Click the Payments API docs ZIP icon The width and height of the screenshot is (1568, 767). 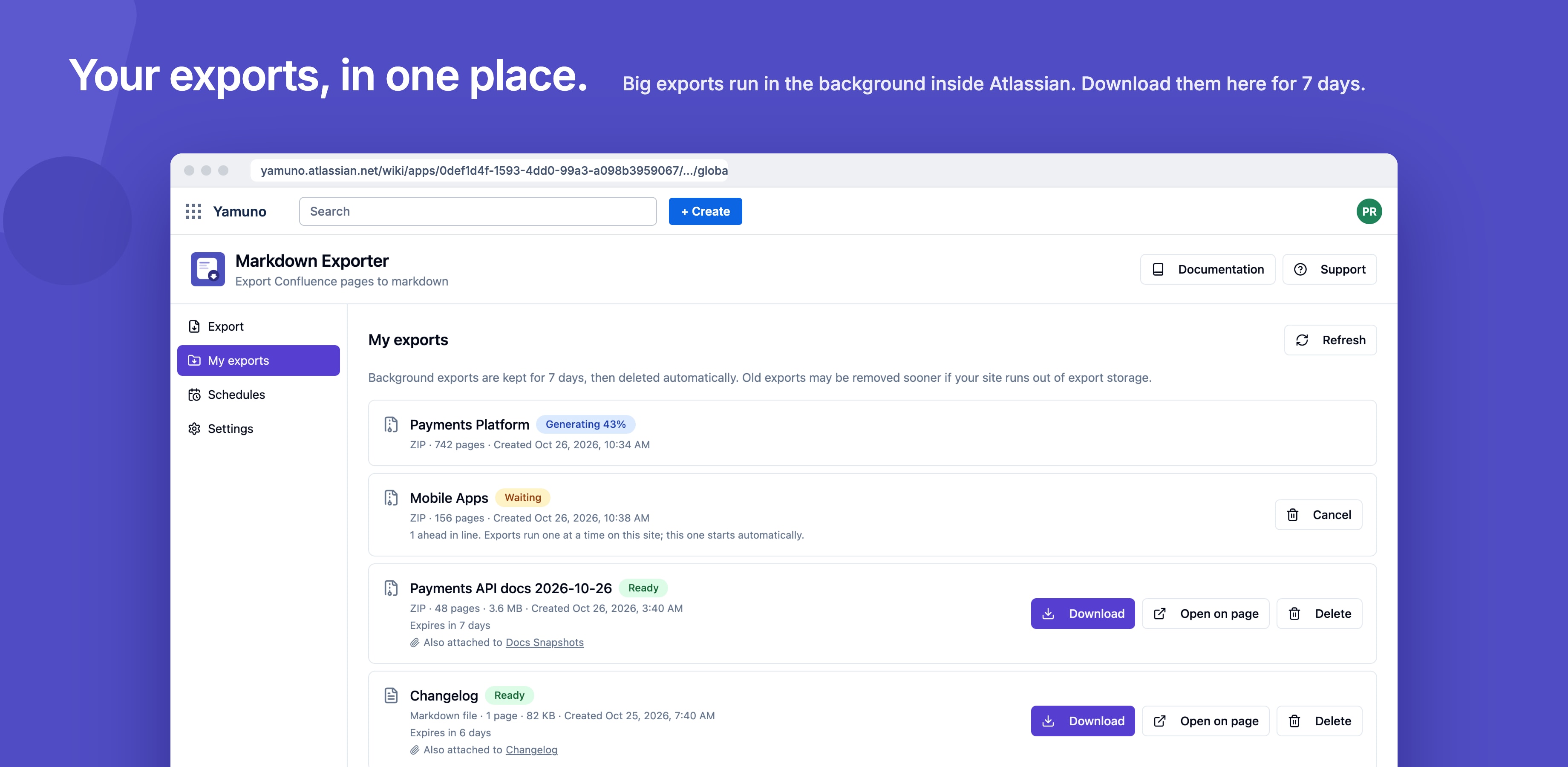391,588
